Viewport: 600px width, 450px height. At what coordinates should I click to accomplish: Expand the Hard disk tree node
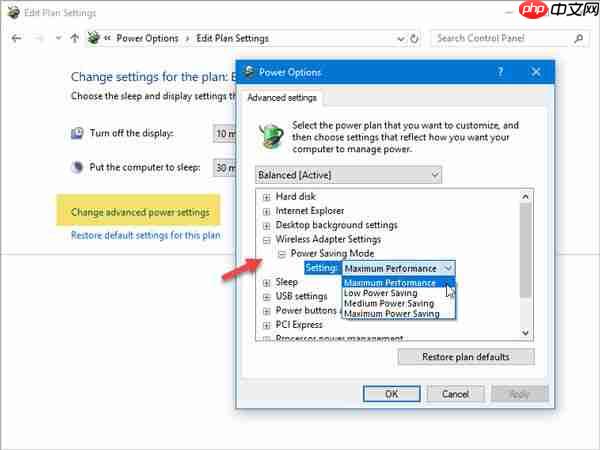point(267,197)
